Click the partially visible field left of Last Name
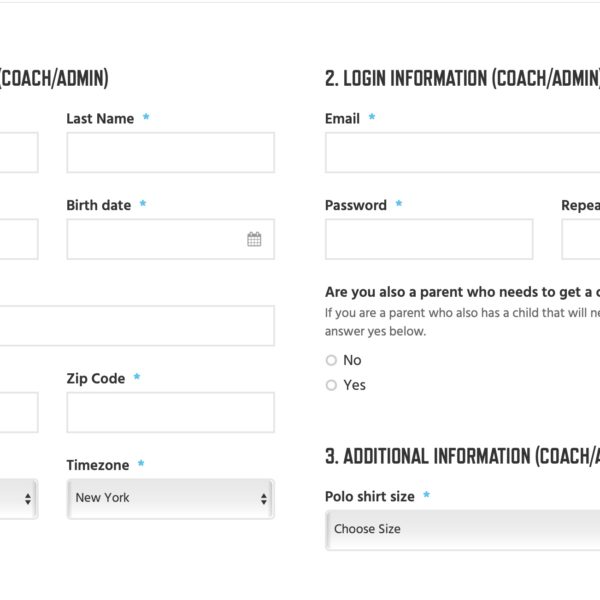Screen dimensions: 600x600 click(19, 152)
